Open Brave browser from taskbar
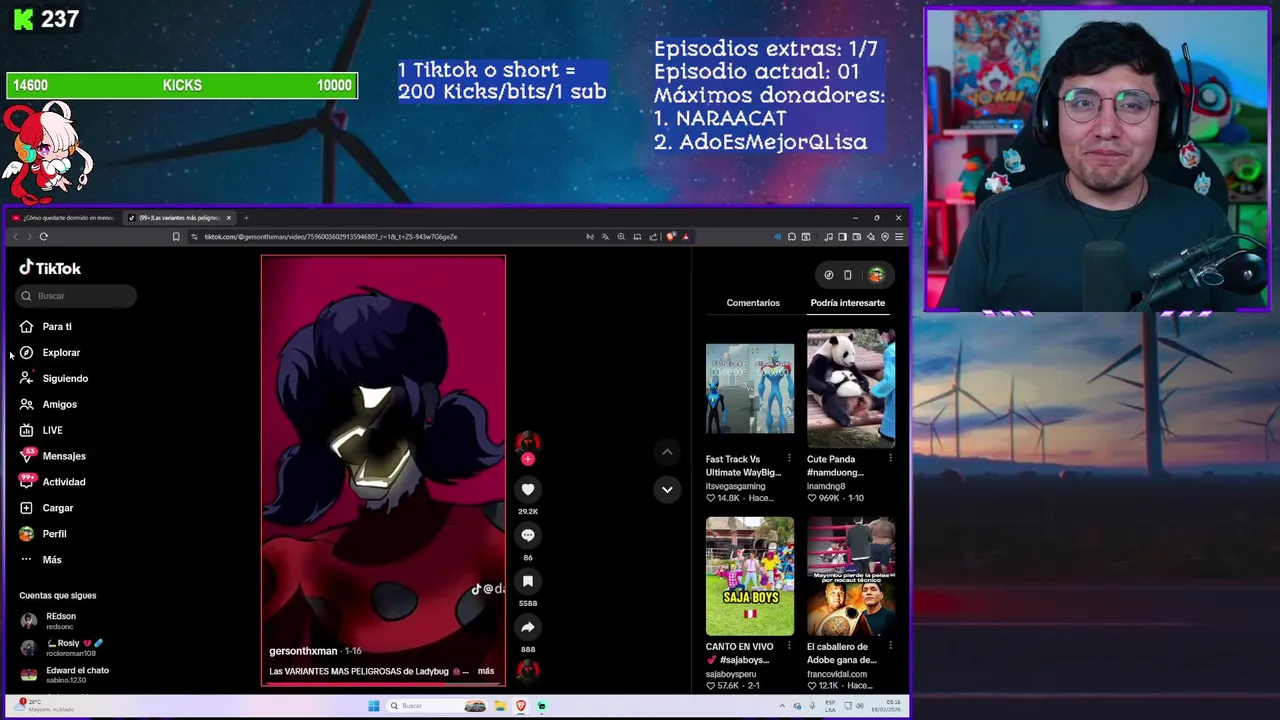Viewport: 1280px width, 720px height. click(x=521, y=706)
